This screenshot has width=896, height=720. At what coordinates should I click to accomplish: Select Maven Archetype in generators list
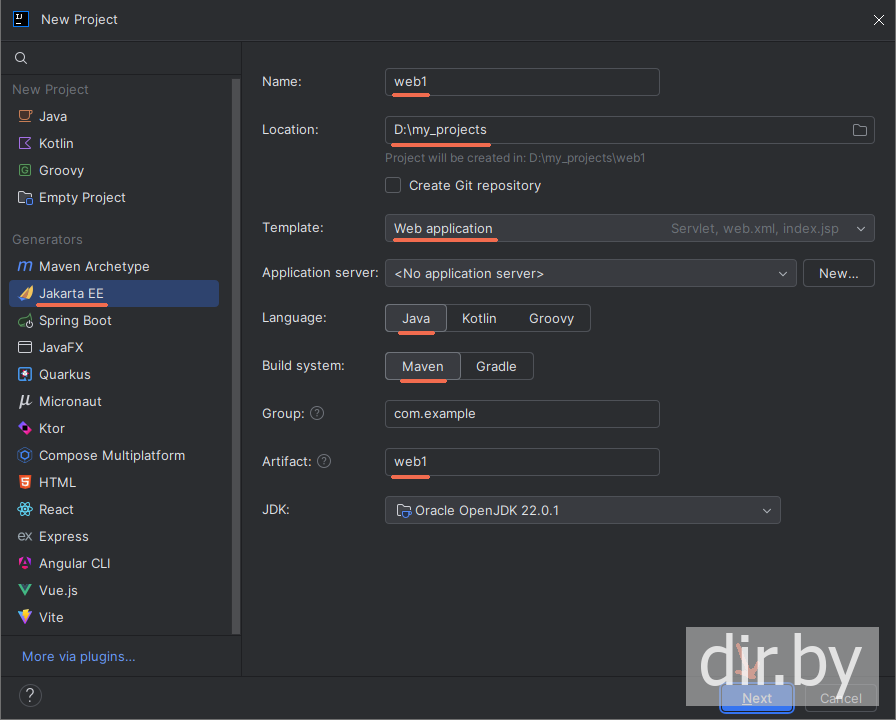point(94,267)
